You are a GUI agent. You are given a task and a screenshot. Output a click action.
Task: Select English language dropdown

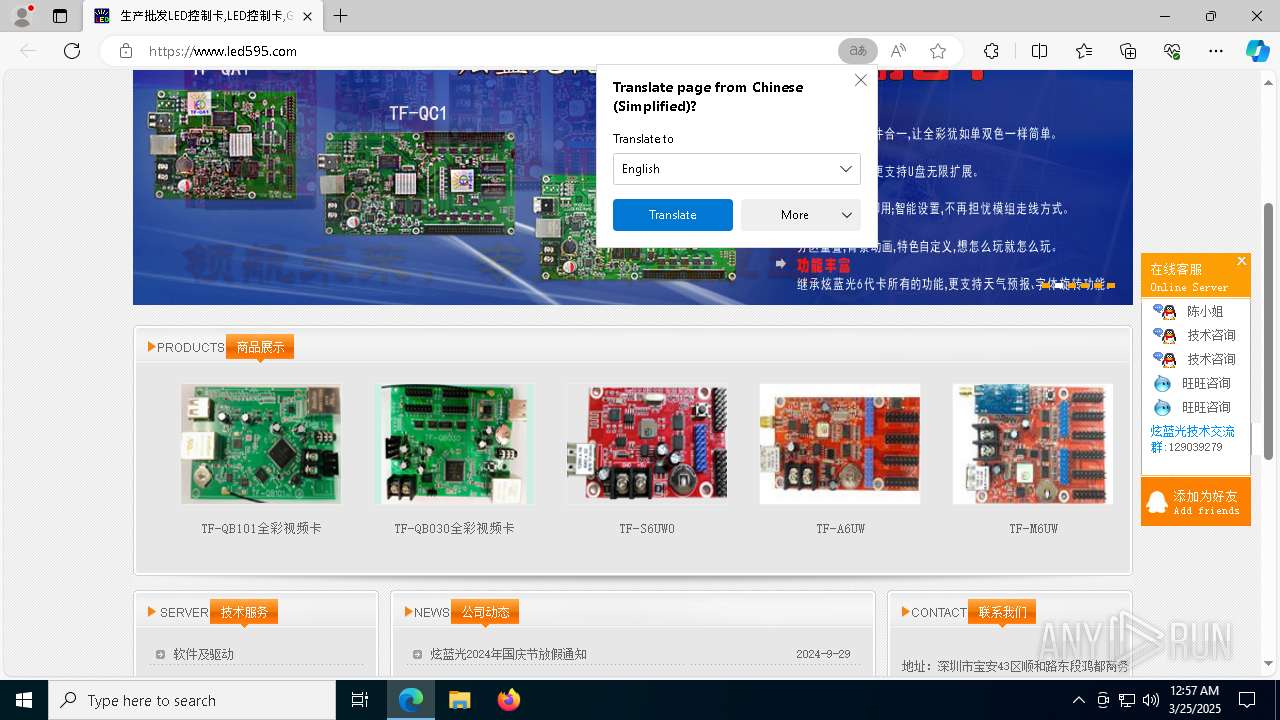tap(736, 169)
